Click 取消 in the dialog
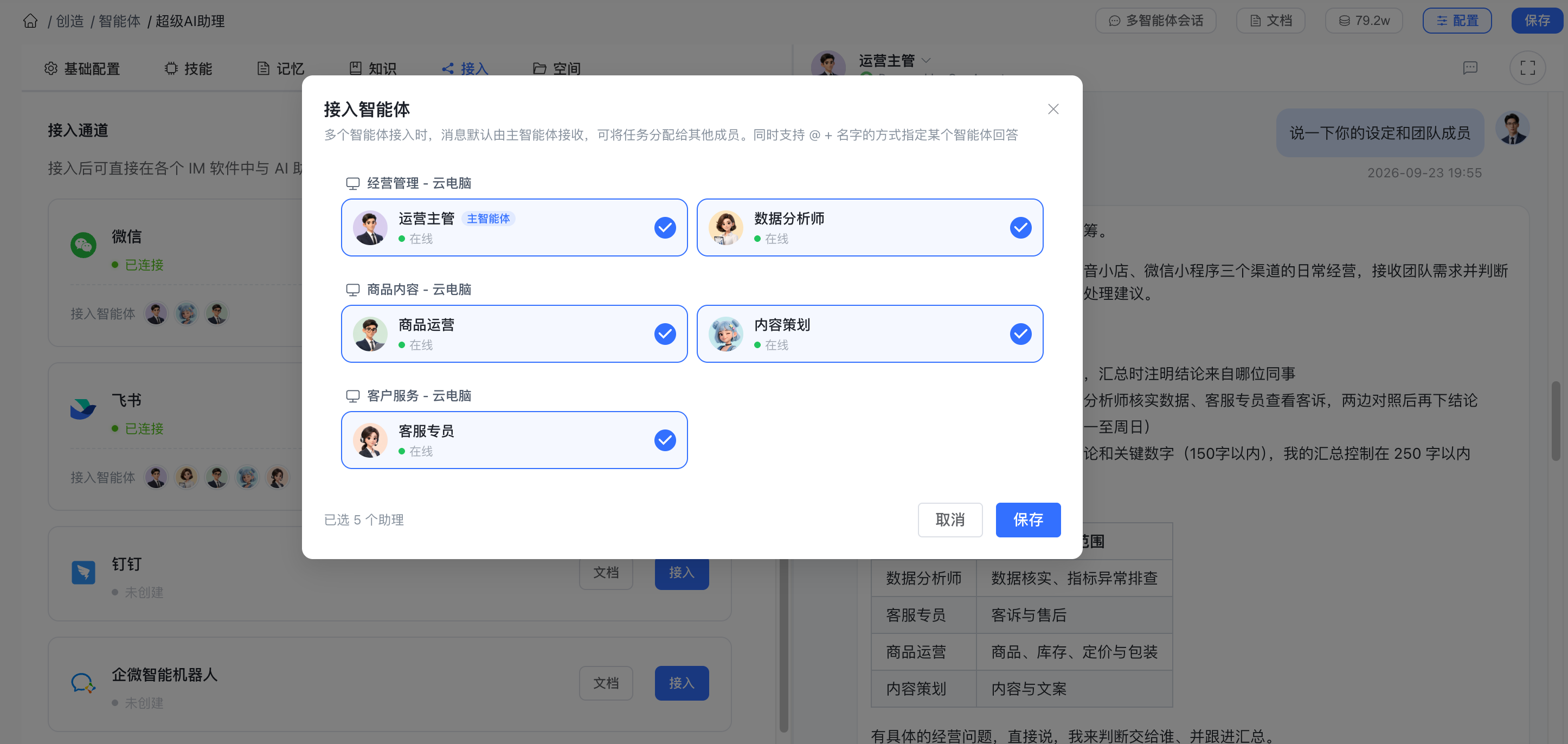Viewport: 1568px width, 744px height. pyautogui.click(x=949, y=520)
